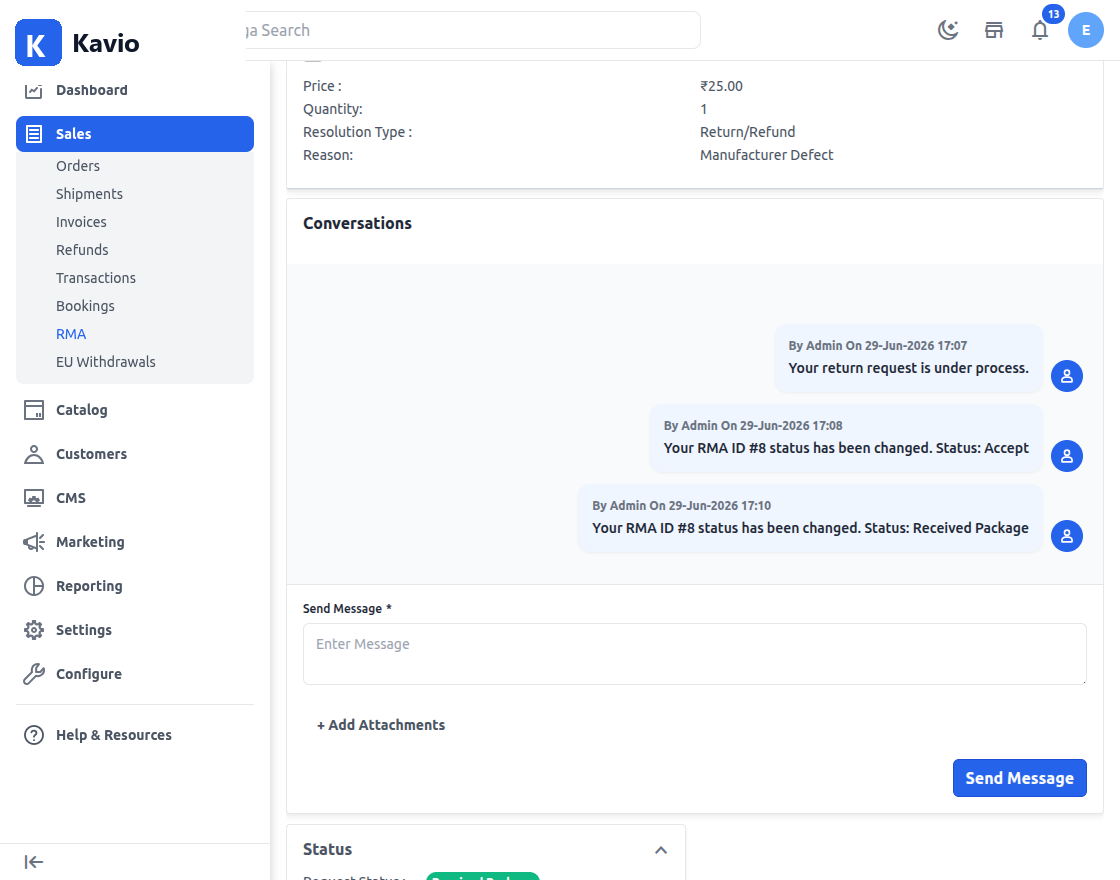Click the Conversations heading
This screenshot has height=880, width=1120.
pos(357,224)
